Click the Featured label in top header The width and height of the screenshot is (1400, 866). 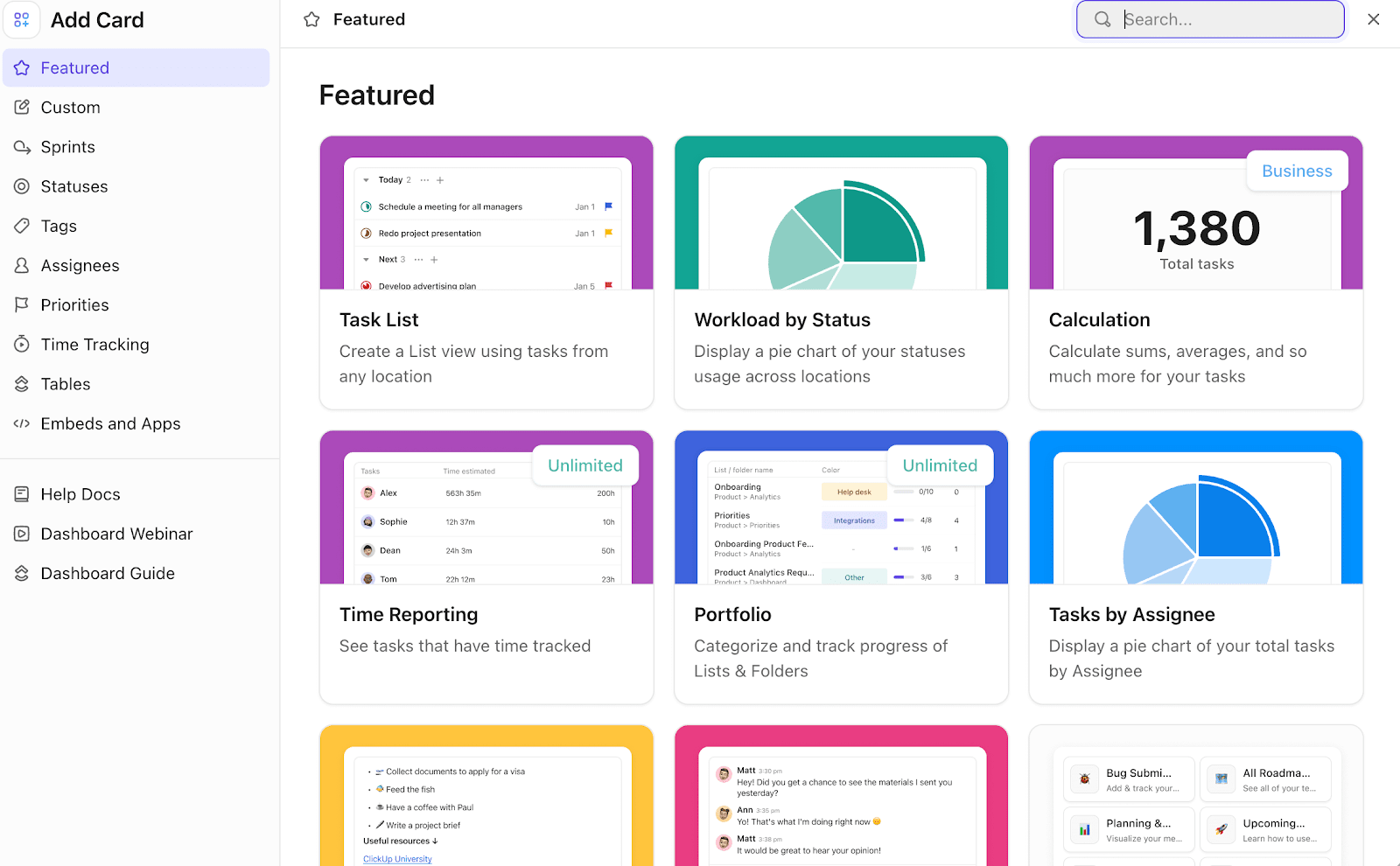click(369, 19)
